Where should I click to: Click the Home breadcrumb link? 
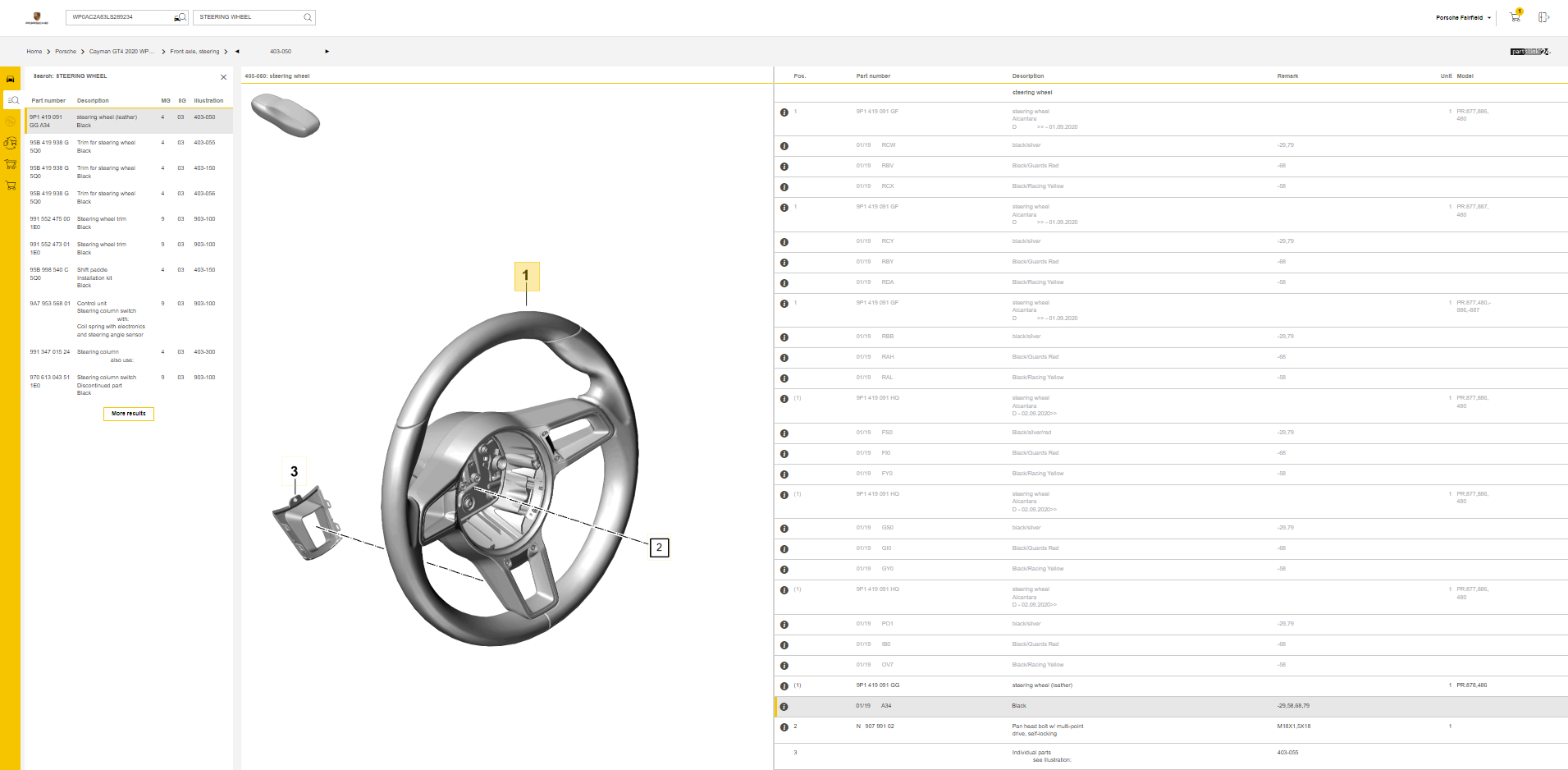34,52
